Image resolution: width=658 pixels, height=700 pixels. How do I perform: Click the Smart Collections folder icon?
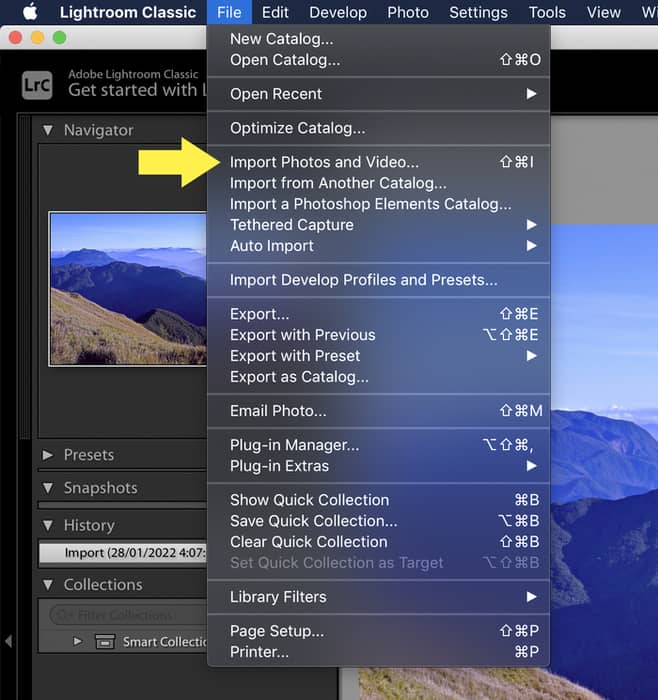pos(105,642)
